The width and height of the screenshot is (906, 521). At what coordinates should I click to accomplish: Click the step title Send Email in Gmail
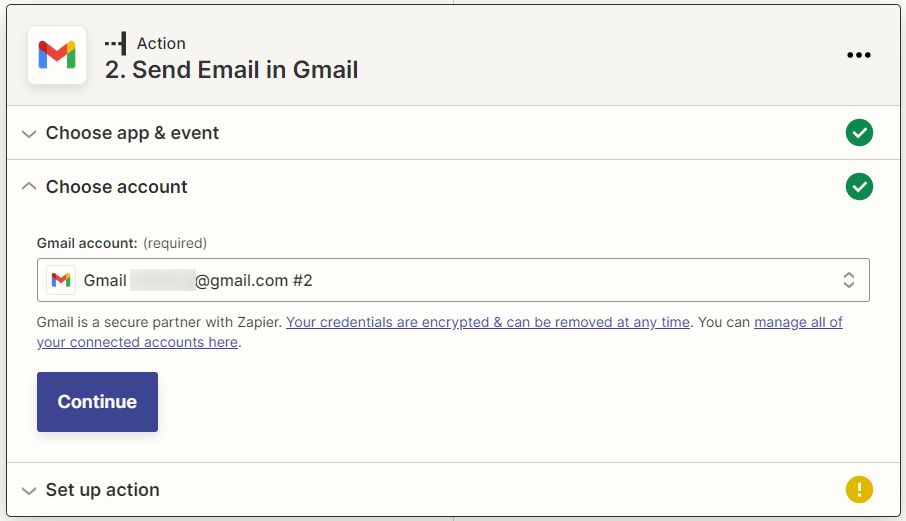point(231,70)
